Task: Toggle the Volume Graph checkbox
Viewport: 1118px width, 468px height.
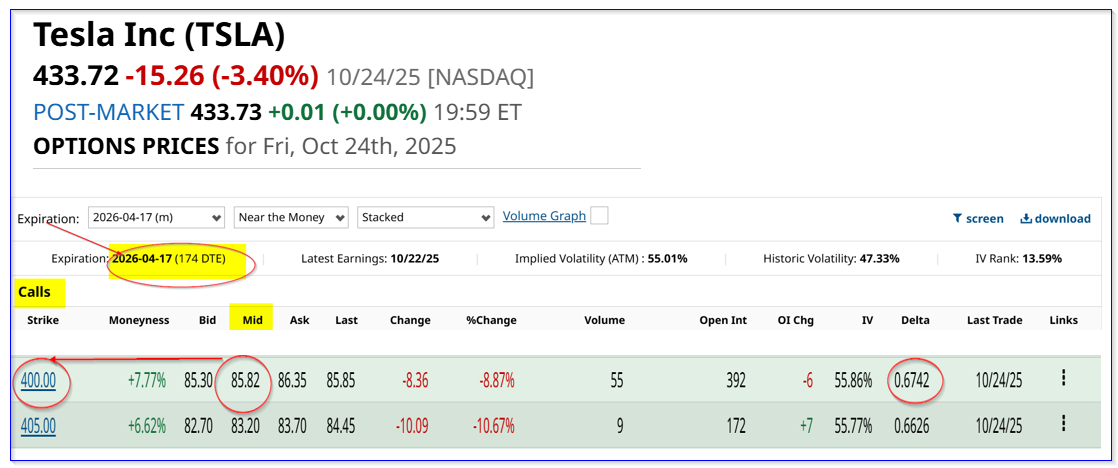Action: click(x=599, y=216)
